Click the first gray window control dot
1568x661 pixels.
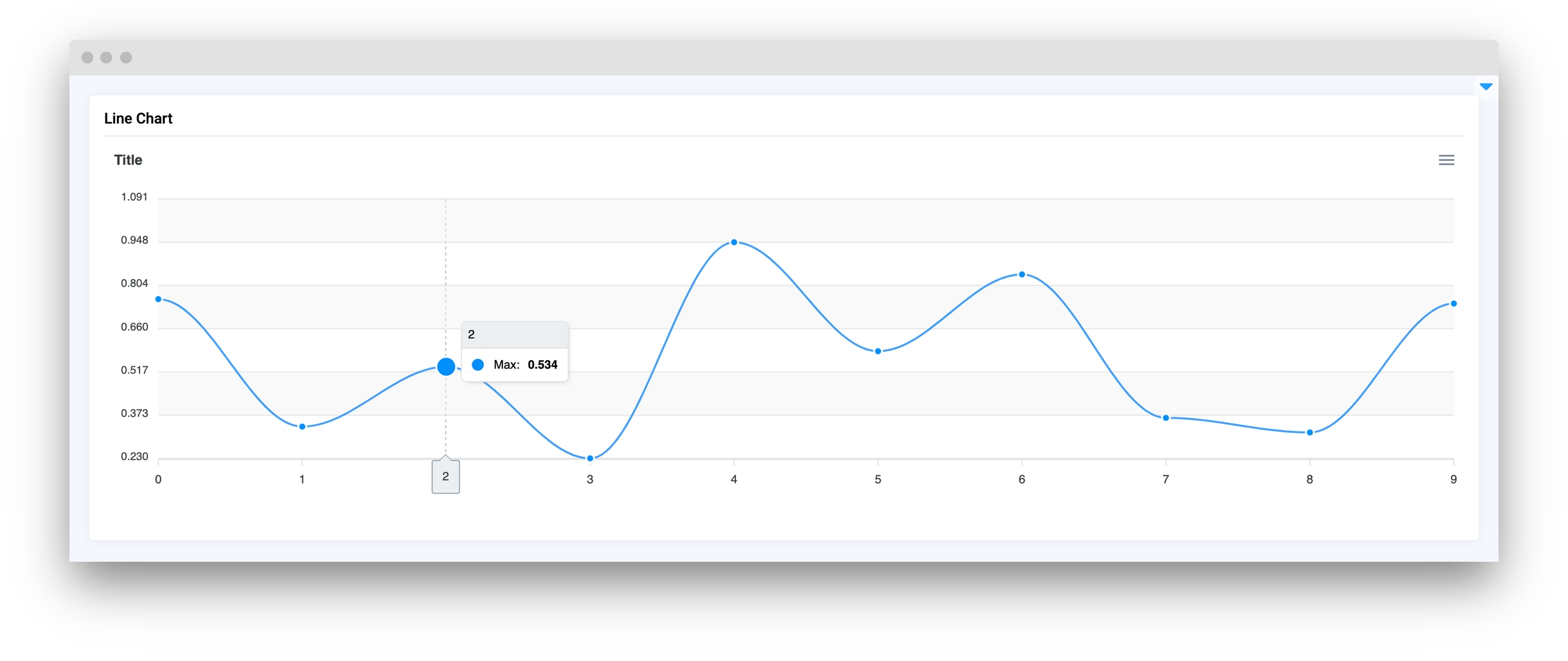[87, 57]
